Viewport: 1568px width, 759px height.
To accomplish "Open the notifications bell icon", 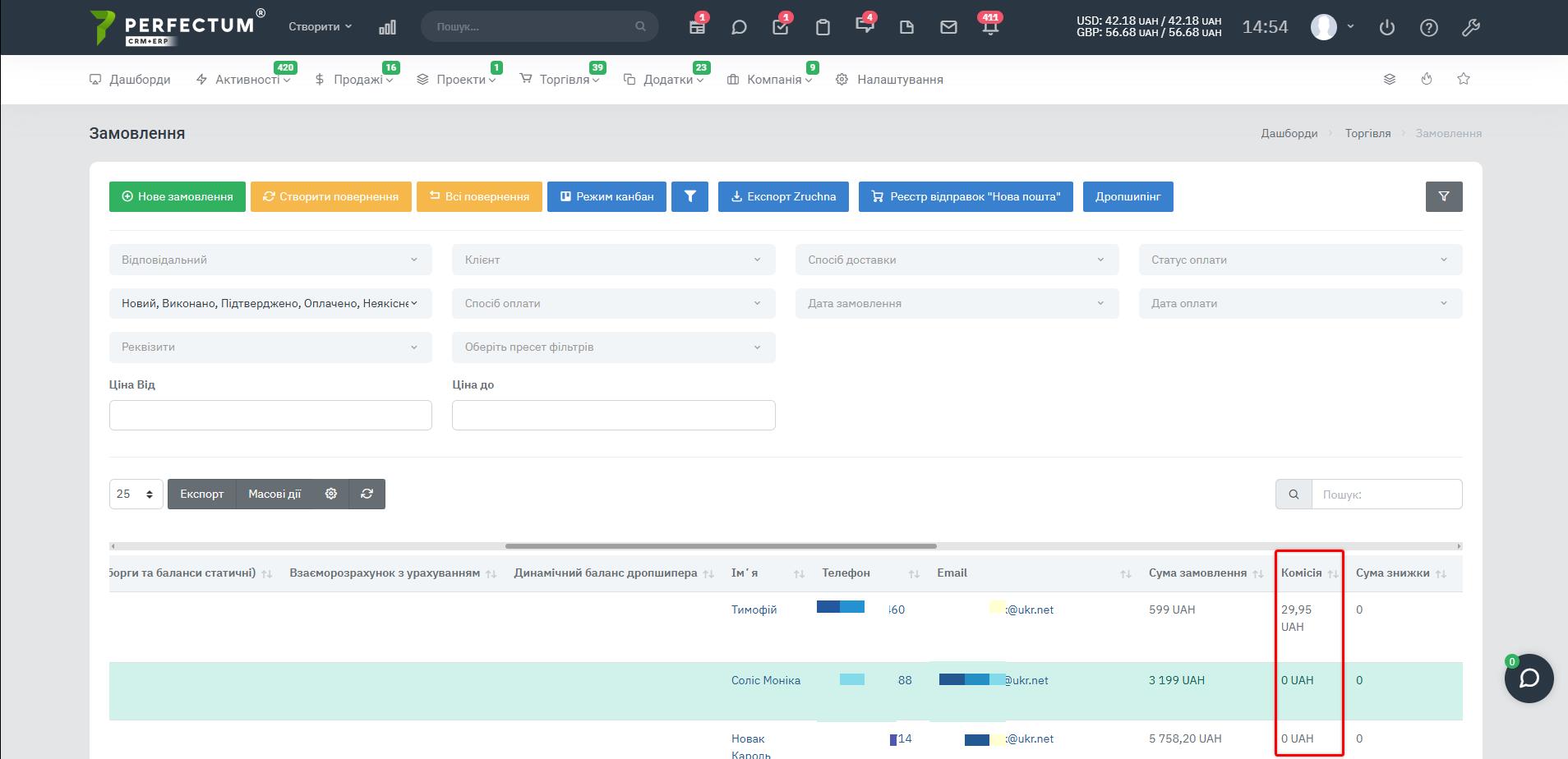I will pos(990,27).
